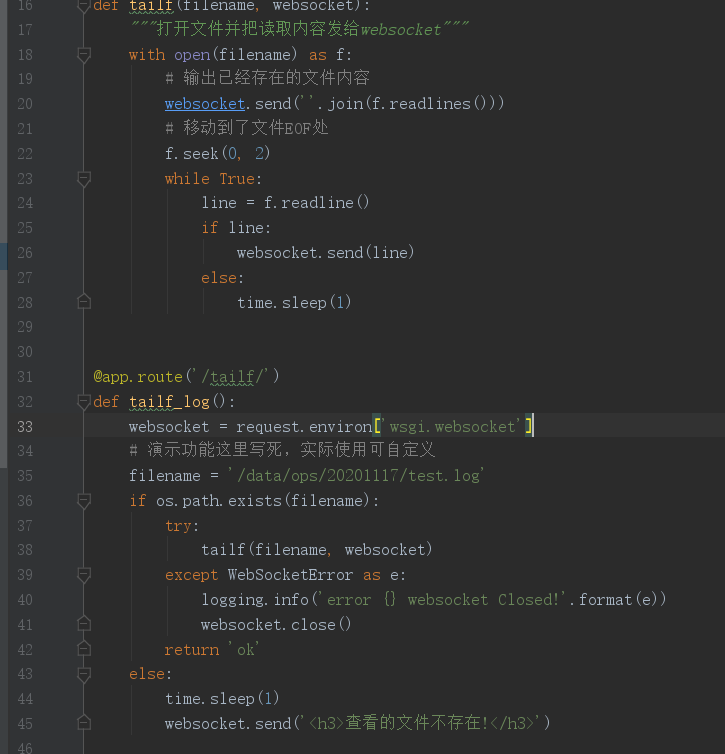
Task: Click the '/data/ops/20201117/test.log' path string
Action: click(356, 476)
